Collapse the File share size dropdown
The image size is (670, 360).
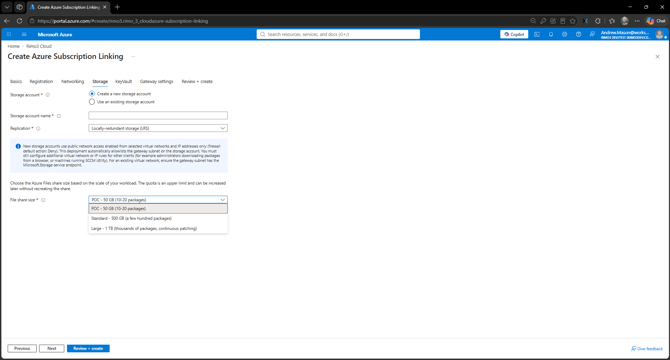click(158, 200)
